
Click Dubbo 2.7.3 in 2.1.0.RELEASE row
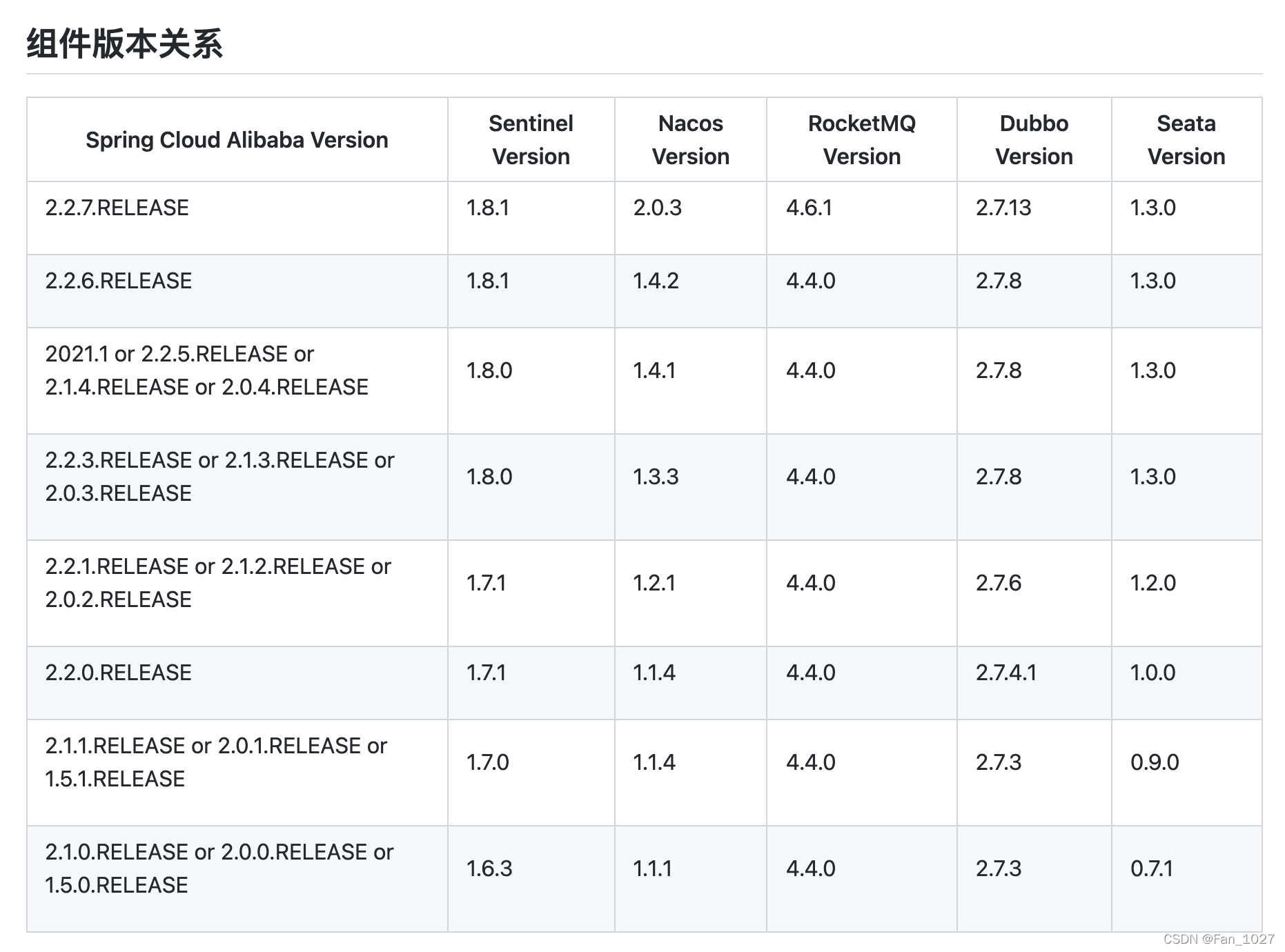click(999, 869)
